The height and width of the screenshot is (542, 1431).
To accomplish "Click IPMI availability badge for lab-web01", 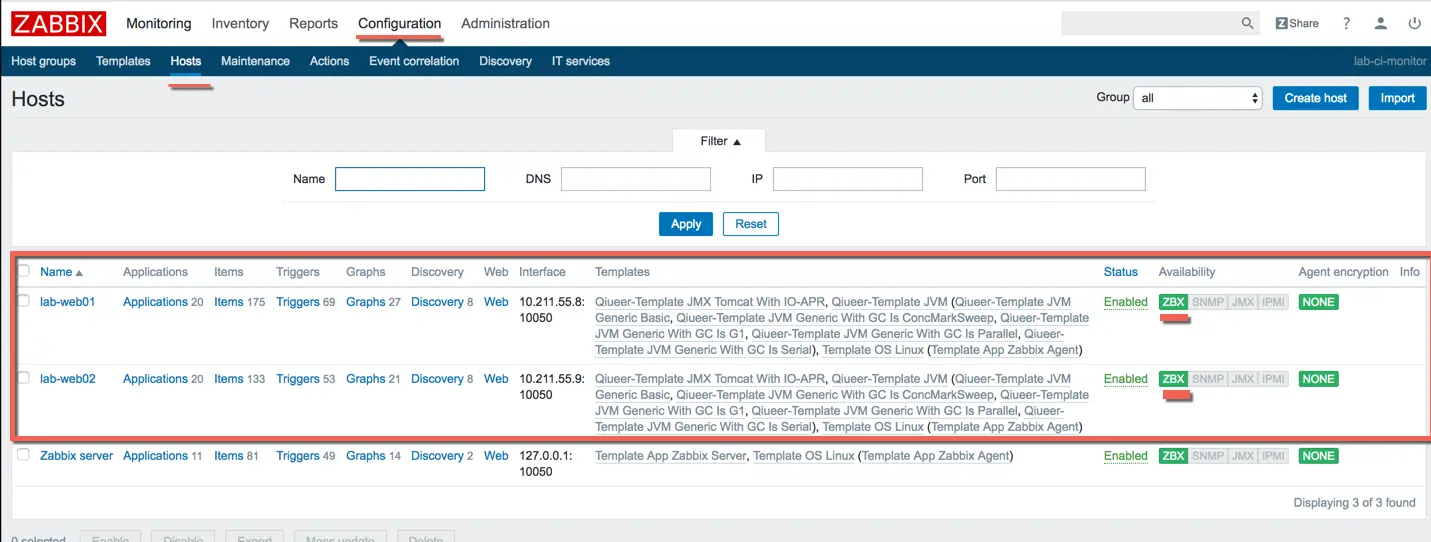I will click(x=1273, y=302).
